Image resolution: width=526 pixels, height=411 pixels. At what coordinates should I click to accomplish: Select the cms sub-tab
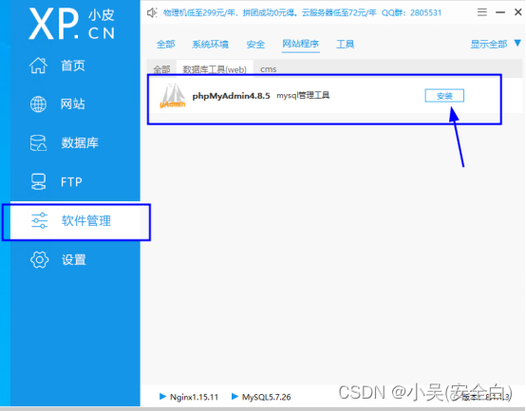268,69
